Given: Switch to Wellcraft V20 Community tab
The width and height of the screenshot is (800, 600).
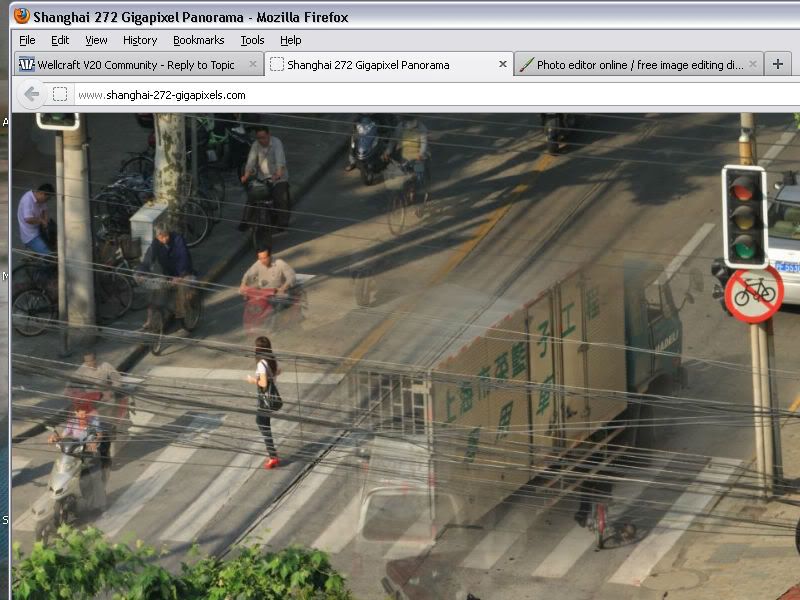Looking at the screenshot, I should (136, 64).
